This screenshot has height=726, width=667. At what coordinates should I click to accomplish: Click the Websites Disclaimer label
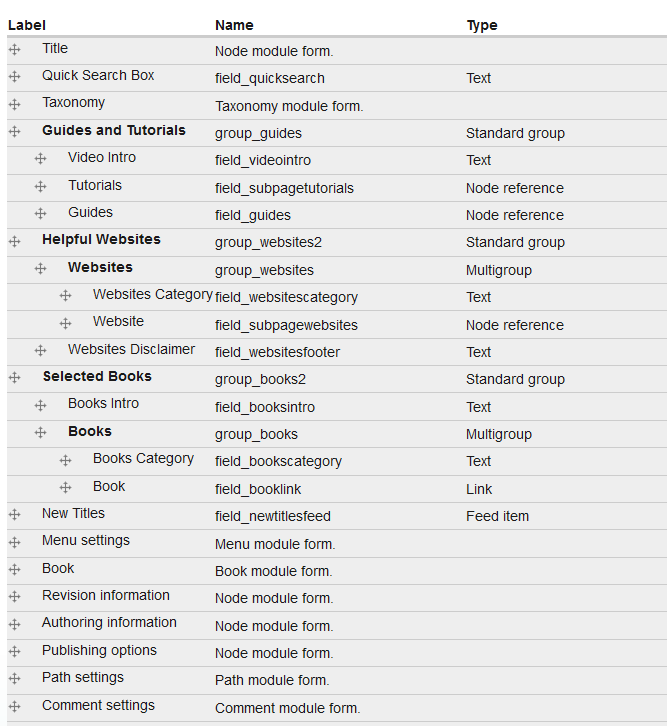pyautogui.click(x=131, y=349)
